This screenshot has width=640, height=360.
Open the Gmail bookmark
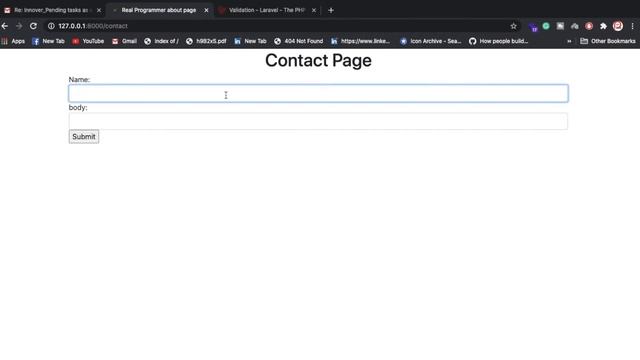pos(124,41)
